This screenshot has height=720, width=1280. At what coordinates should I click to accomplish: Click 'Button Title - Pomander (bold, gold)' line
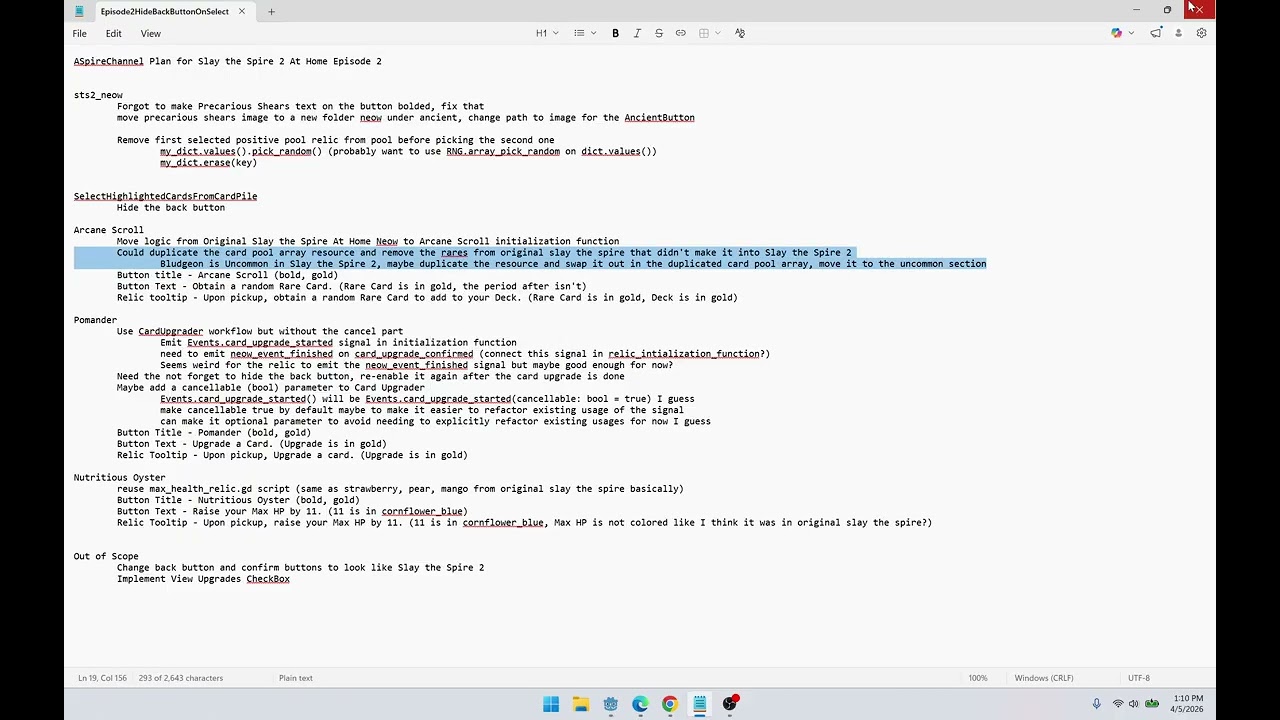click(214, 433)
